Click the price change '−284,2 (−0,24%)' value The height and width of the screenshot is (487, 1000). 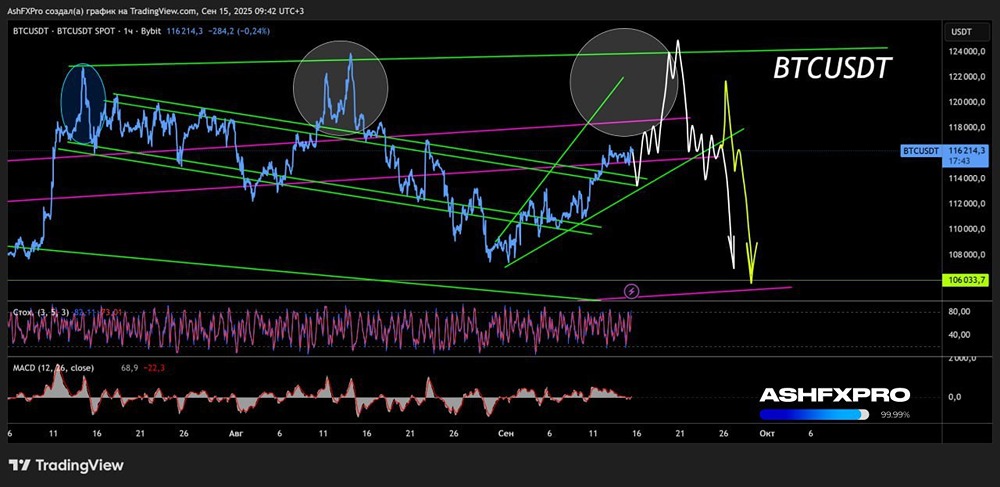pyautogui.click(x=240, y=31)
